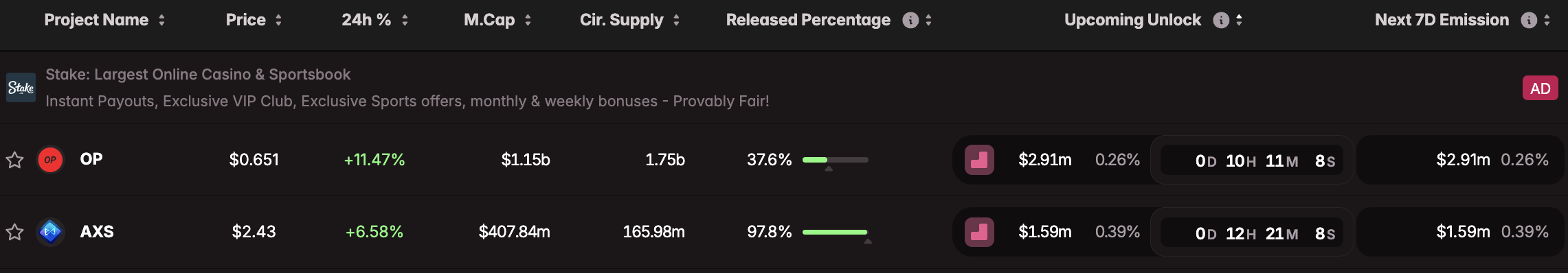This screenshot has width=1568, height=273.
Task: Click the Stake ad logo
Action: point(21,88)
